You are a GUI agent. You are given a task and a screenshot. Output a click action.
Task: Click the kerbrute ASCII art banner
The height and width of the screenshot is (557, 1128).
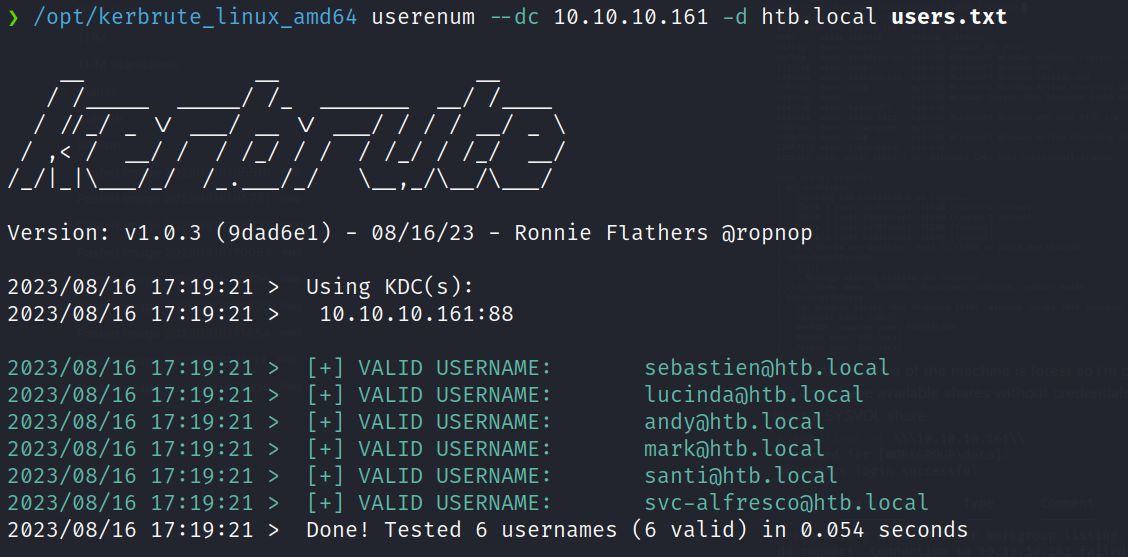click(x=288, y=126)
